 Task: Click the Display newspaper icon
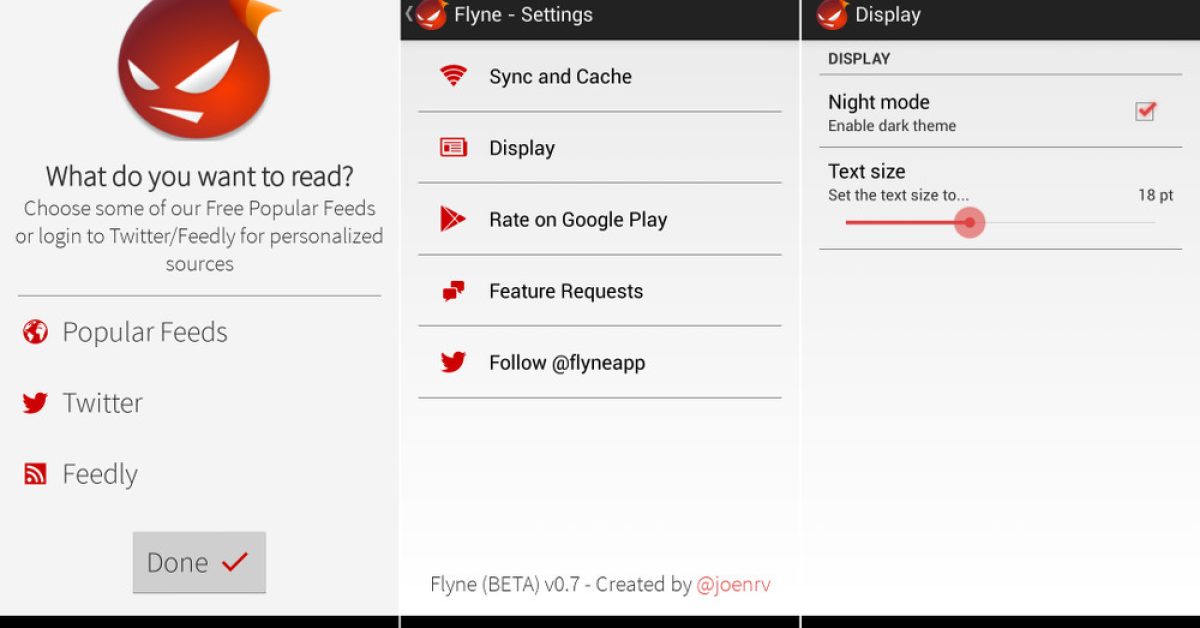click(x=453, y=148)
